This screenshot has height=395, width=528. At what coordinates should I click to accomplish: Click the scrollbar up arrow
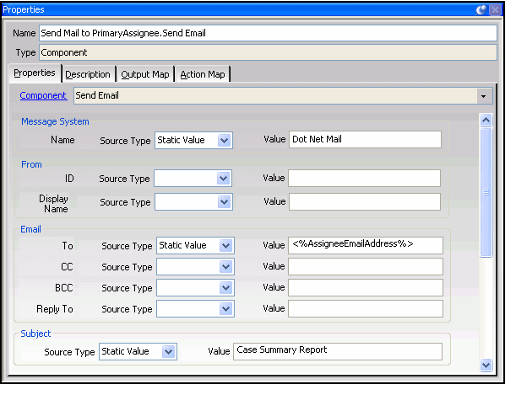tap(486, 120)
